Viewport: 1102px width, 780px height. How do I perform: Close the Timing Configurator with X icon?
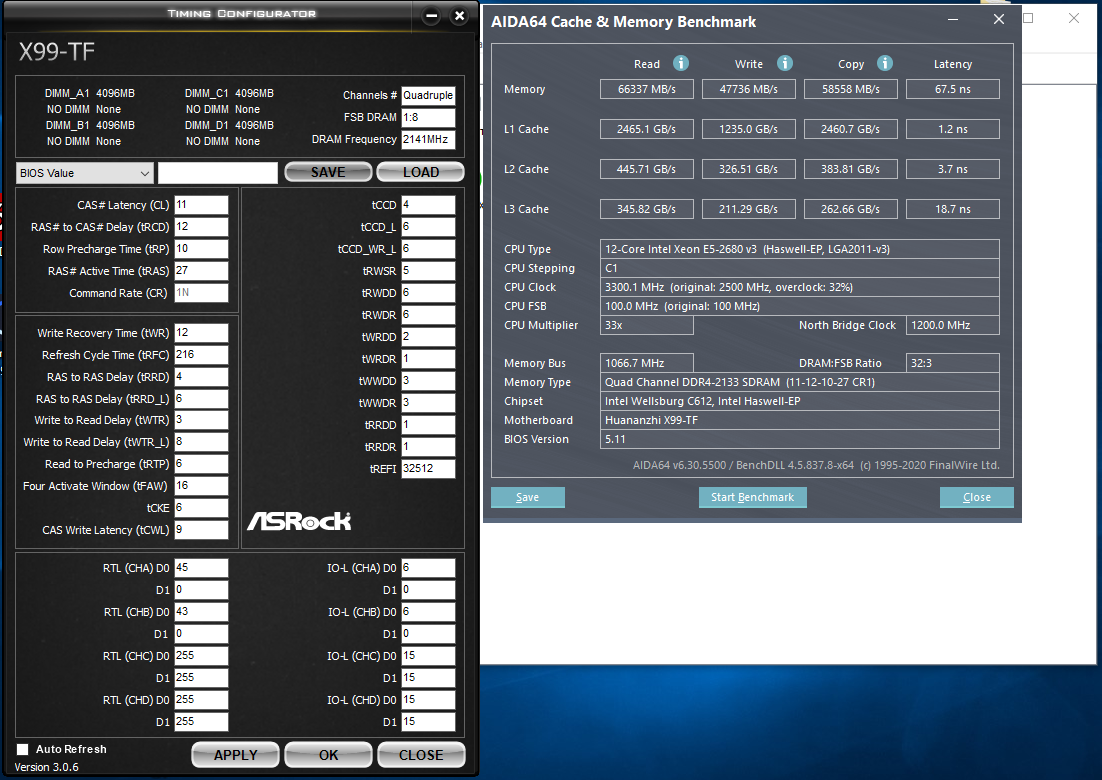coord(460,15)
